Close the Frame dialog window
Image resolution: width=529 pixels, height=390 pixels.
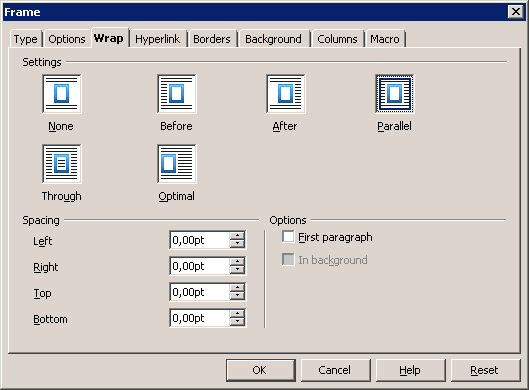tap(516, 12)
